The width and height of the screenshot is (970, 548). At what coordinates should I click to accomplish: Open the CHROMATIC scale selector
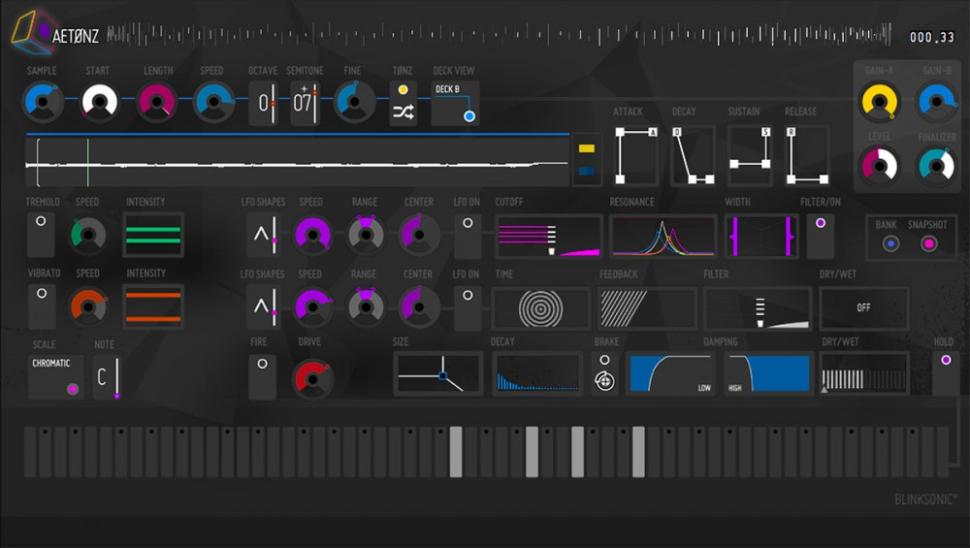point(55,376)
